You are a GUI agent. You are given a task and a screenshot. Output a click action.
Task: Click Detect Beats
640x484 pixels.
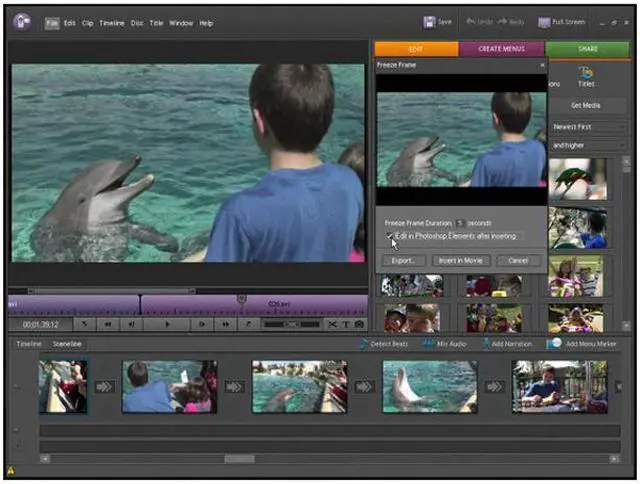(384, 344)
